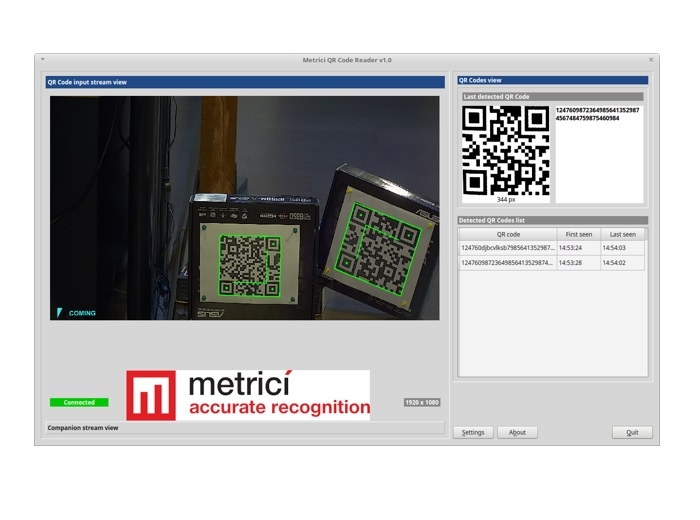Click the right tilted green-boxed QR code
700x520 pixels.
(x=380, y=248)
